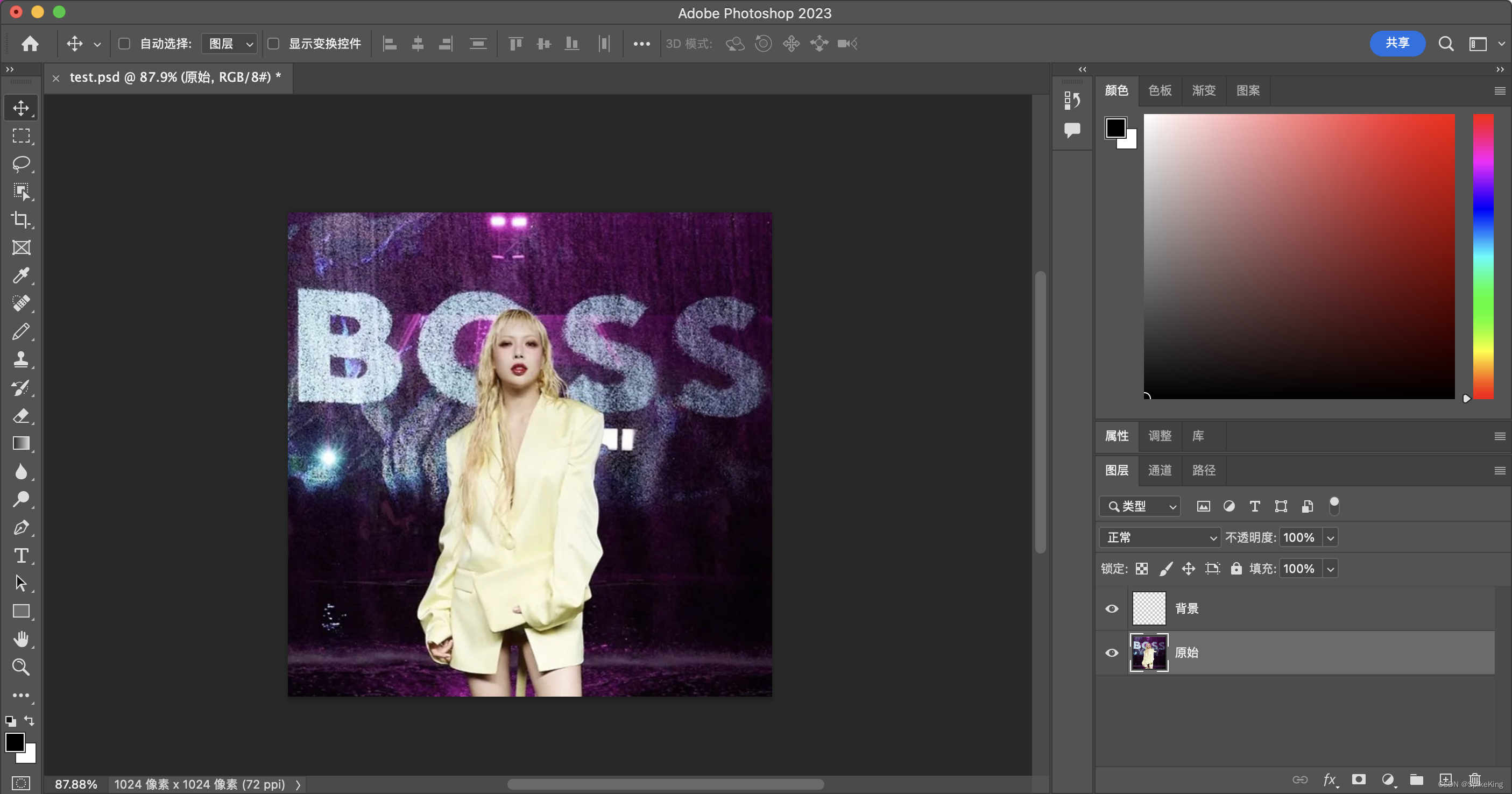
Task: Select the Eraser tool
Action: pos(21,415)
